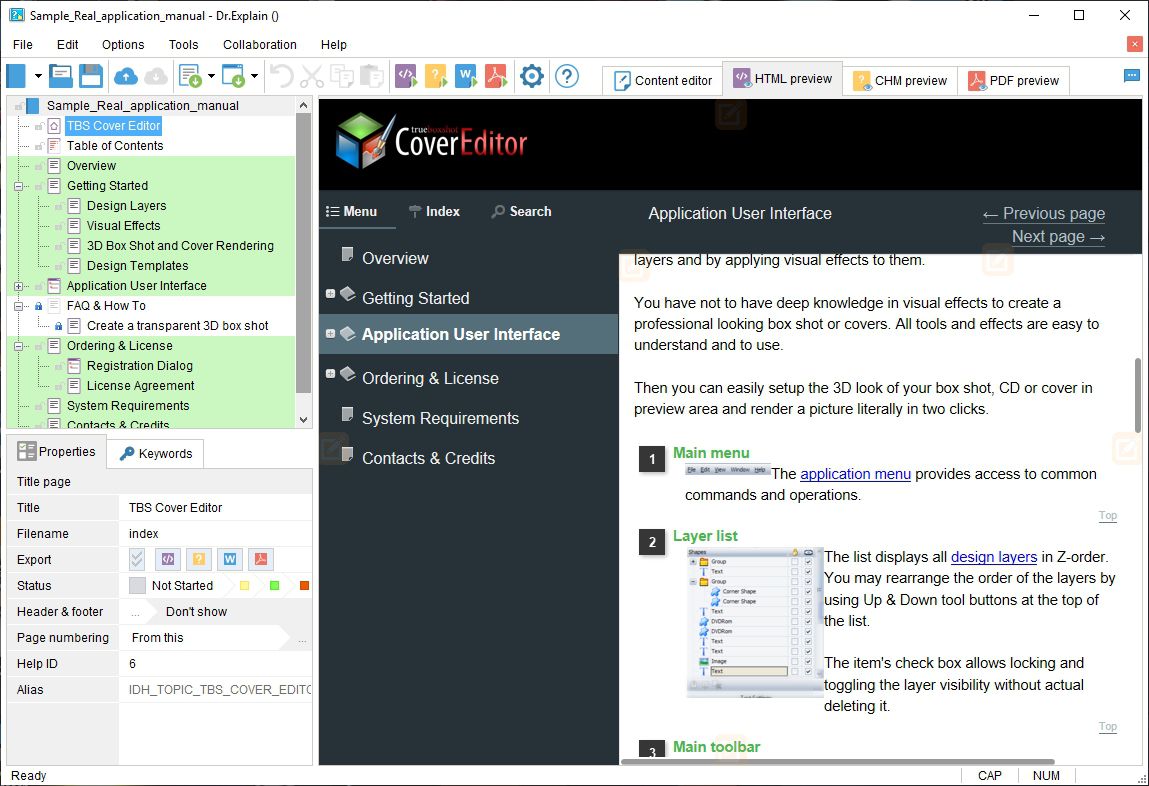
Task: Export to HTML using purple toolbar icon
Action: click(x=406, y=76)
